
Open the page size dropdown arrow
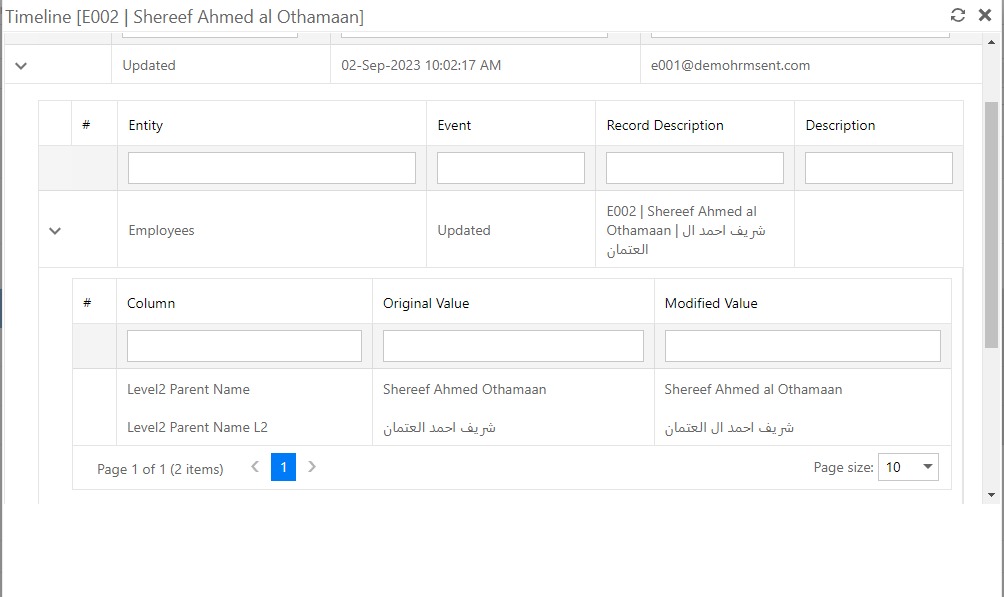(926, 466)
